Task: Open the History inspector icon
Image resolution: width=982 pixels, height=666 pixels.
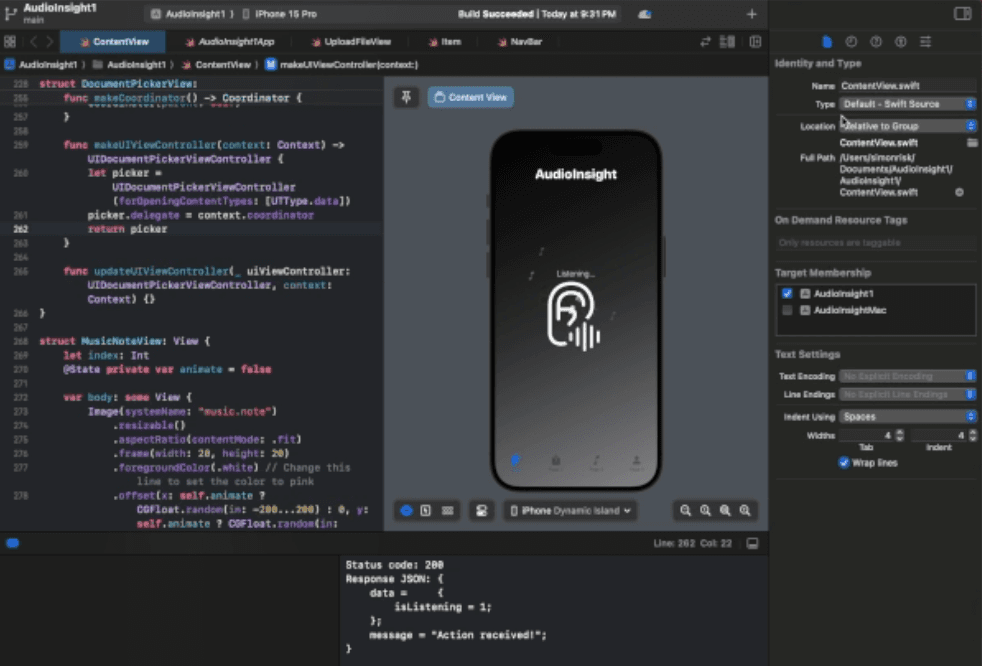Action: coord(851,42)
